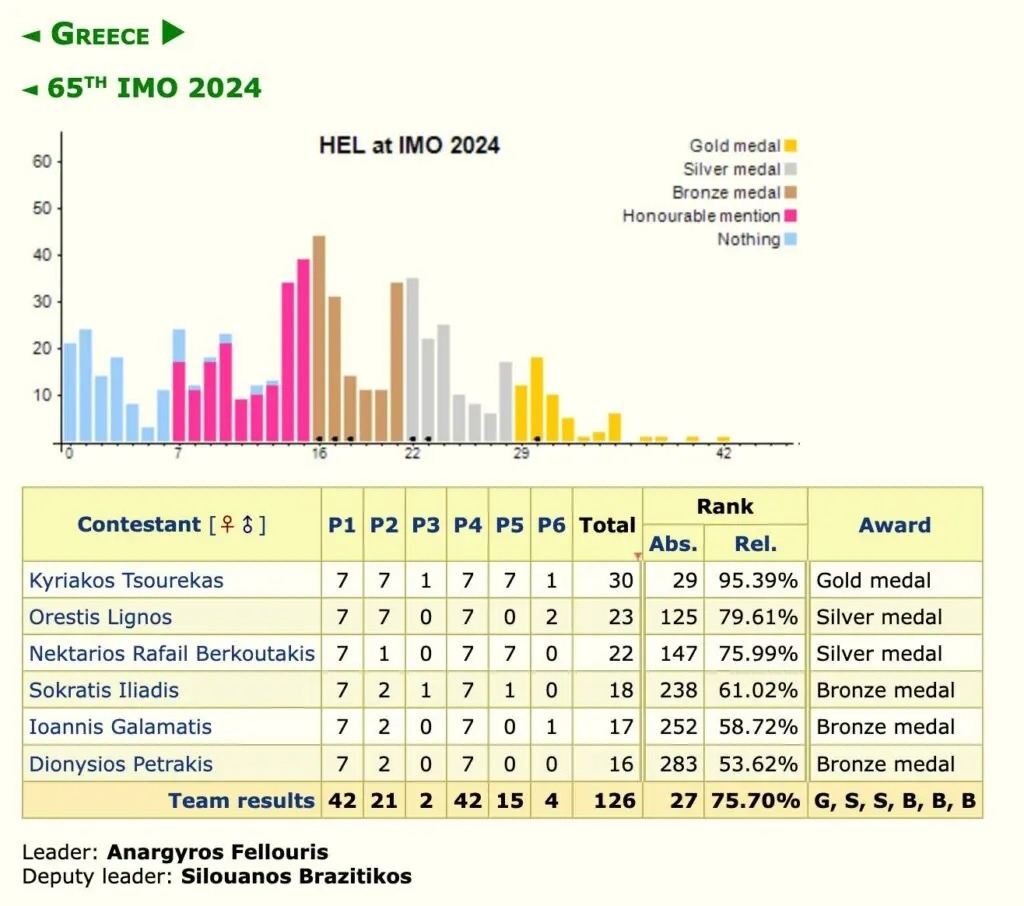This screenshot has width=1024, height=906.
Task: Click the male symbol in Contestant header
Action: (x=247, y=525)
